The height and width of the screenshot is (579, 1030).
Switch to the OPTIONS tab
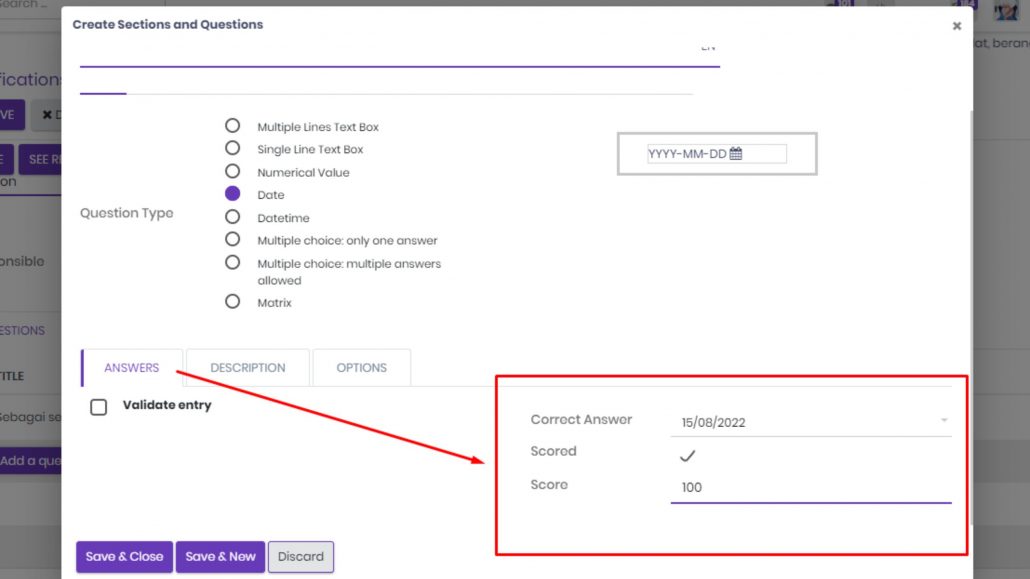point(361,367)
